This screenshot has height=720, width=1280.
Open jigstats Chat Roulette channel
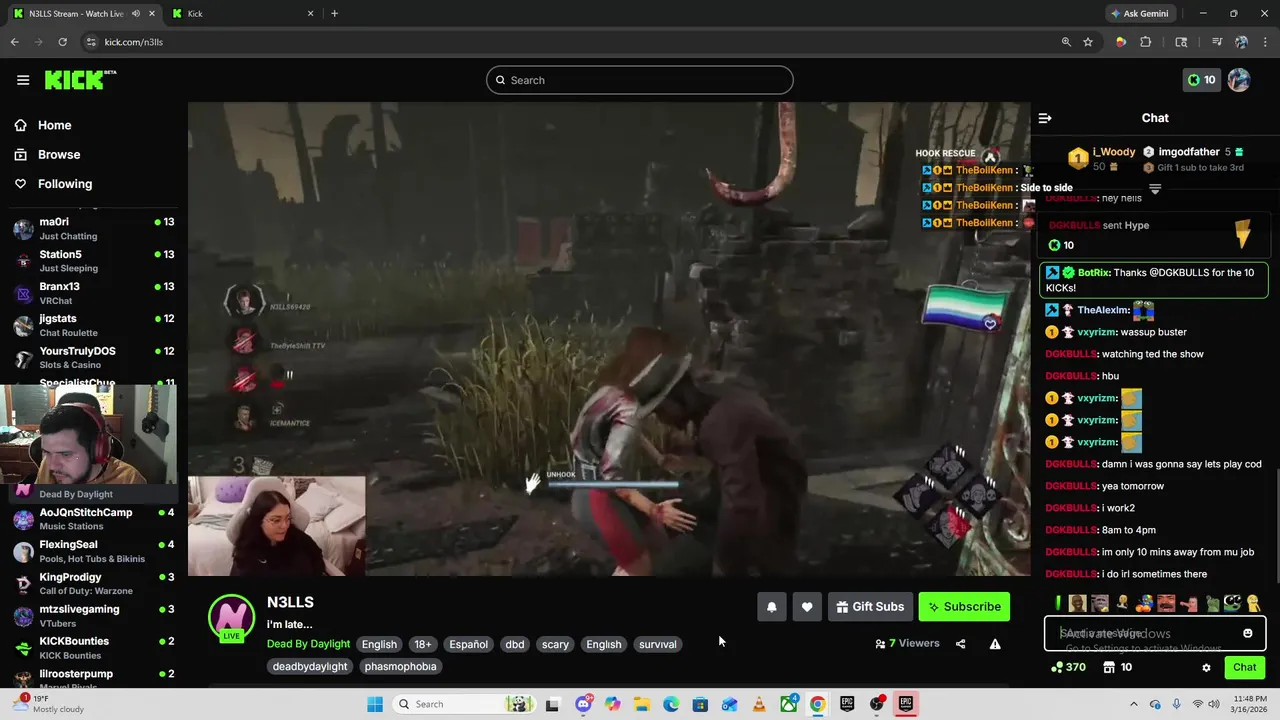click(93, 324)
